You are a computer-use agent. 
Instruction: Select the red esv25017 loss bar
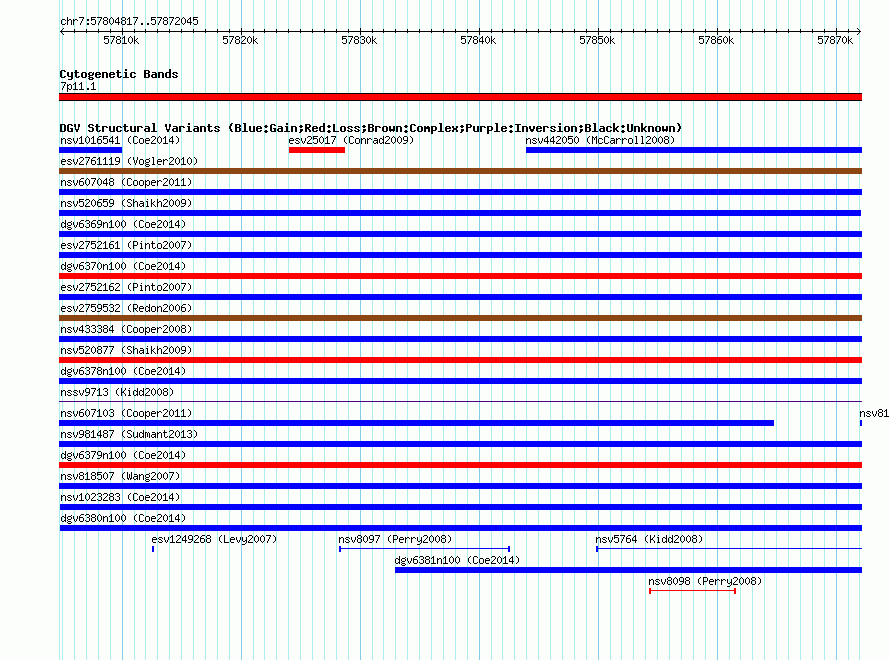coord(317,150)
